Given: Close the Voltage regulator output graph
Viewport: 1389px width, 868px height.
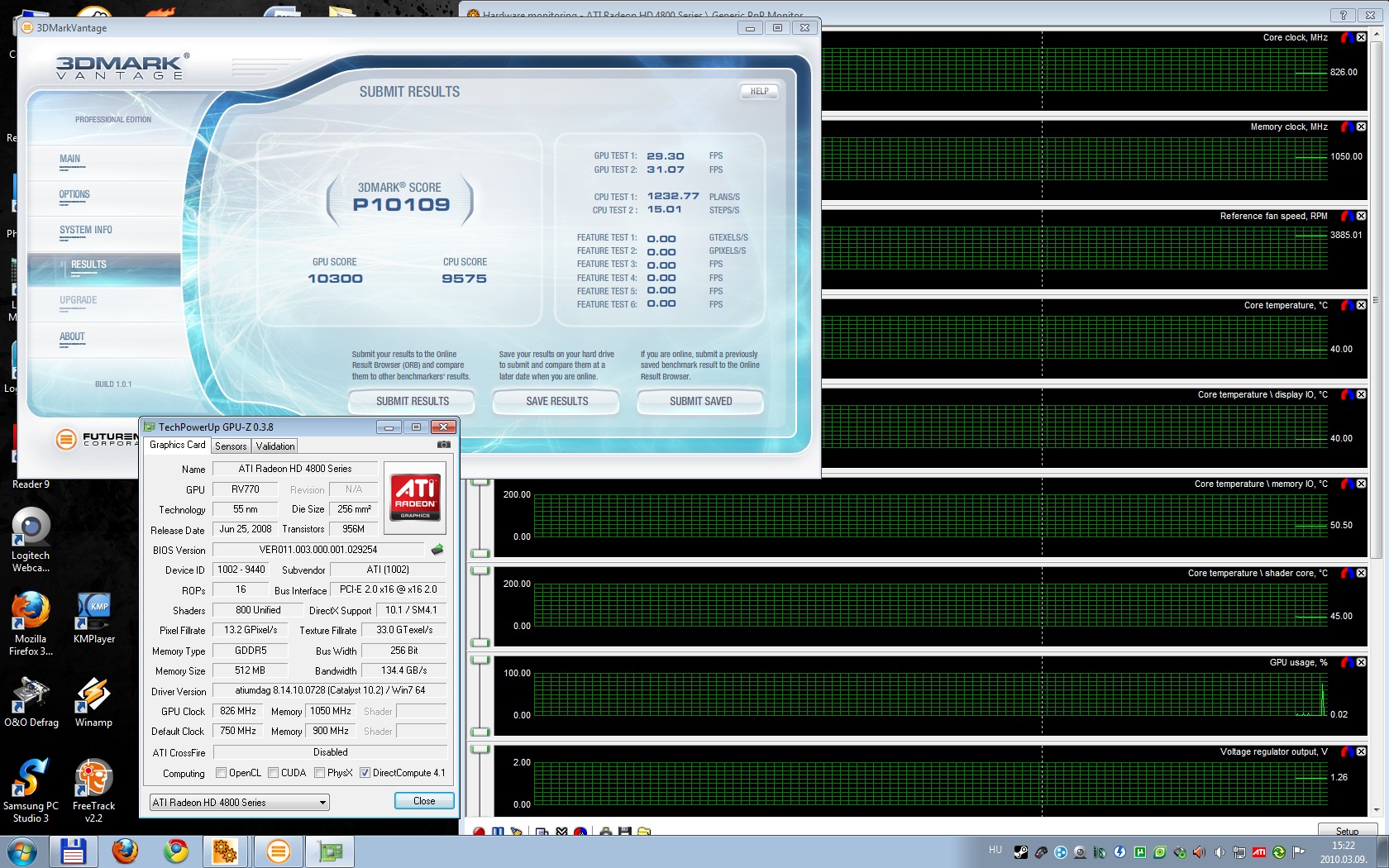Looking at the screenshot, I should coord(1361,751).
